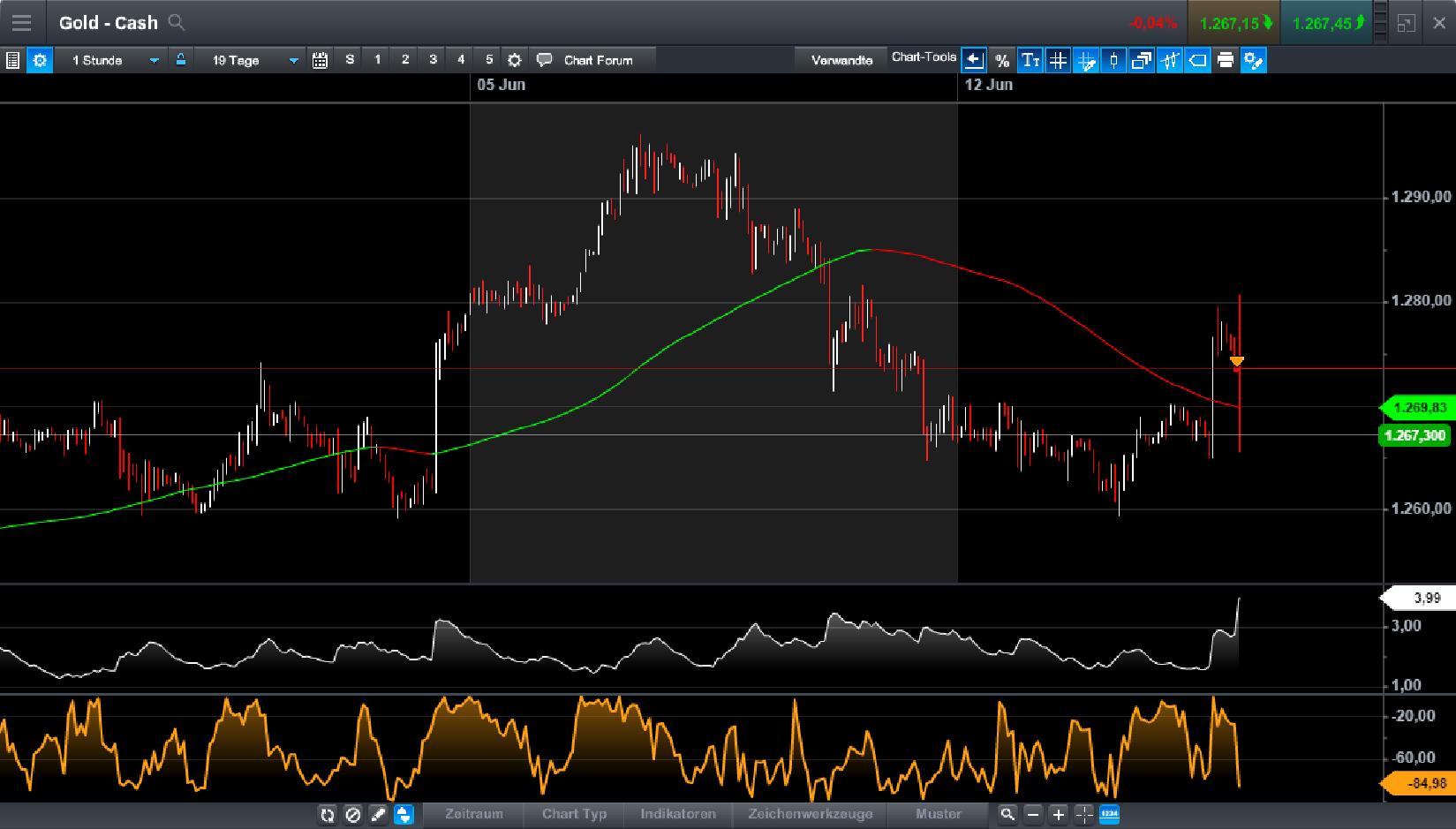Select the crosshair drawing tool icon

(x=1086, y=61)
